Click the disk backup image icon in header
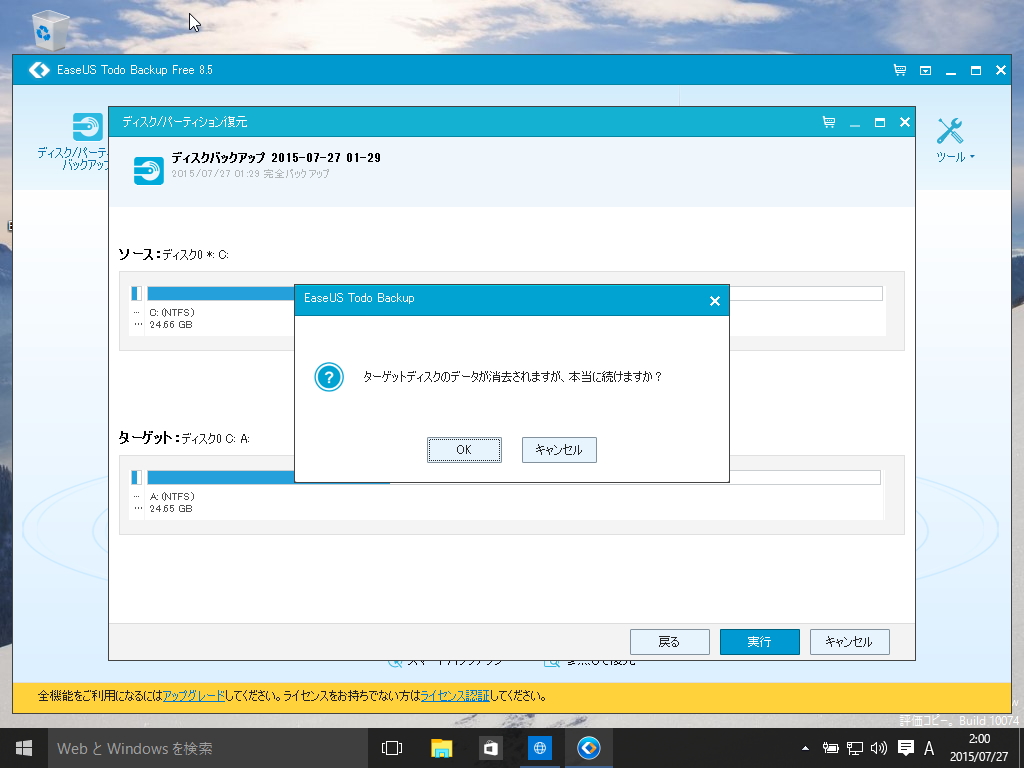Screen dimensions: 1024x768 point(149,170)
